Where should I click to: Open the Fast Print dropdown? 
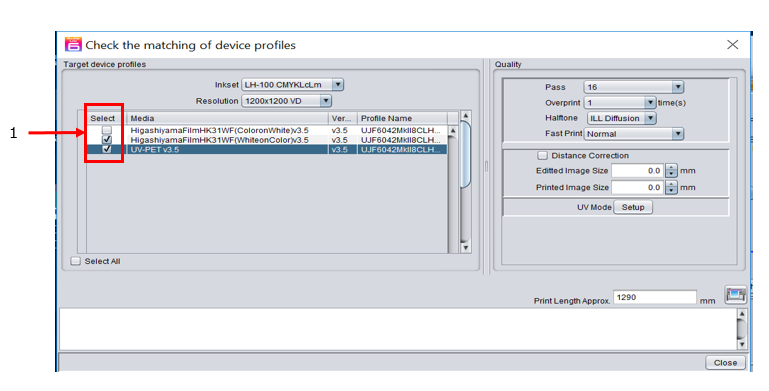[x=634, y=133]
